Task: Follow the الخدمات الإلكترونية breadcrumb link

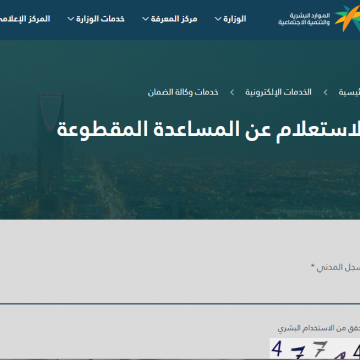Action: [x=279, y=92]
